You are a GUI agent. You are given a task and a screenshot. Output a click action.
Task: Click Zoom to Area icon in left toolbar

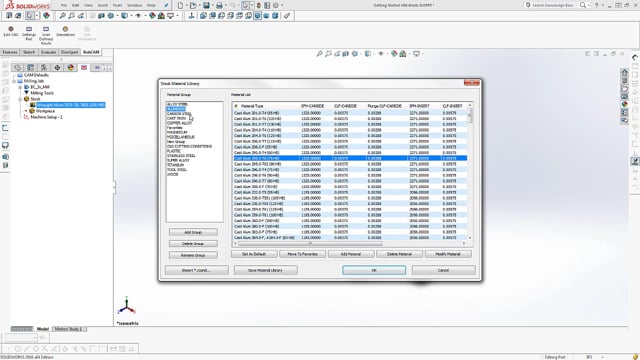[71, 16]
